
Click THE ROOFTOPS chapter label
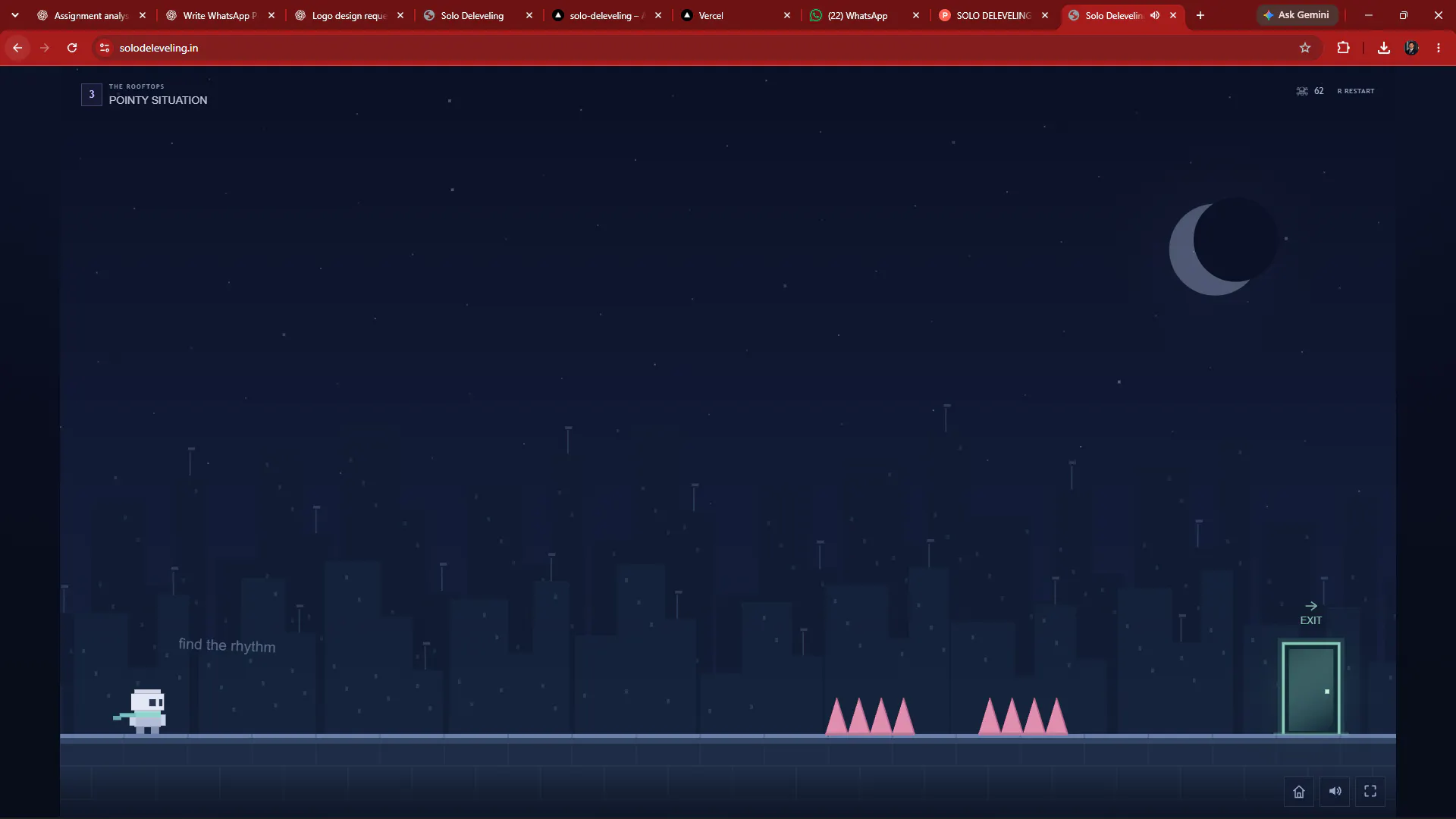click(x=136, y=86)
